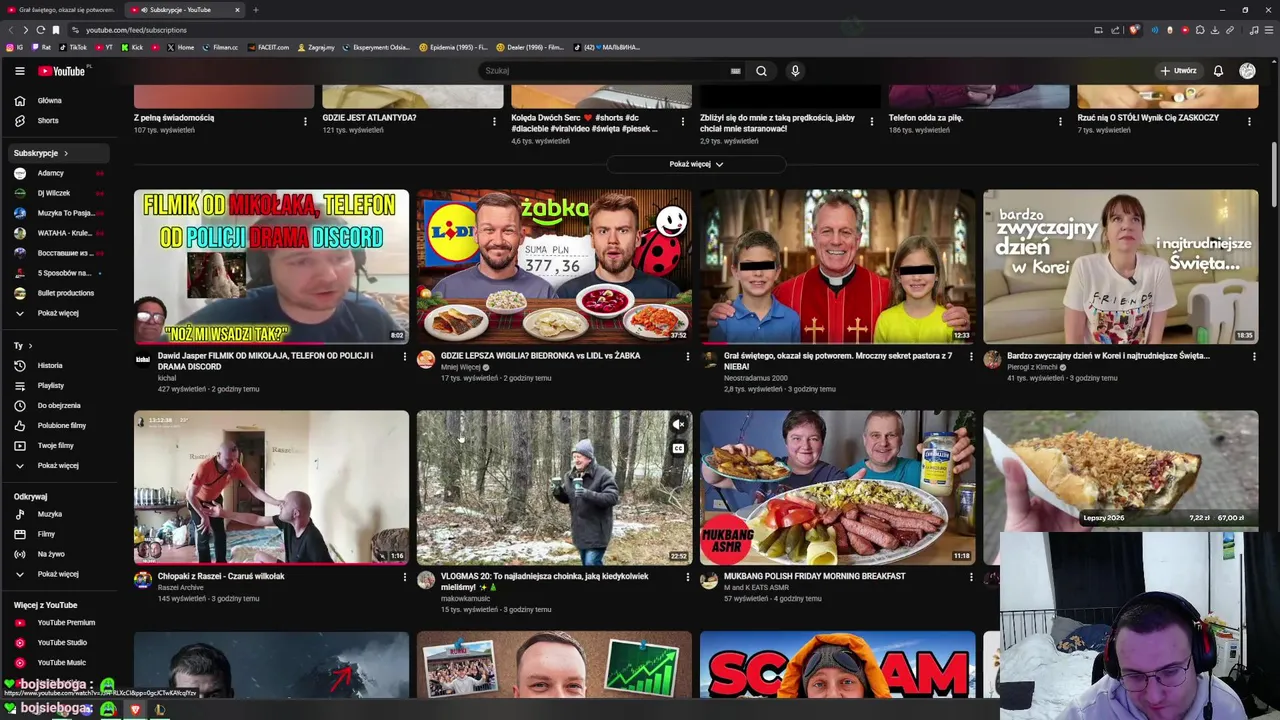Open options for GDZIE JEST ATLANTYDA short

coord(494,121)
